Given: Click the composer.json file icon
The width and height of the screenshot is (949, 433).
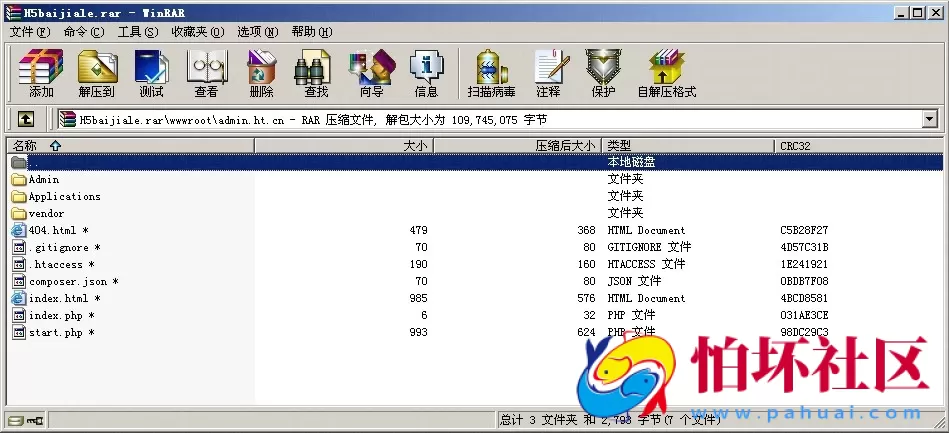Looking at the screenshot, I should [19, 281].
